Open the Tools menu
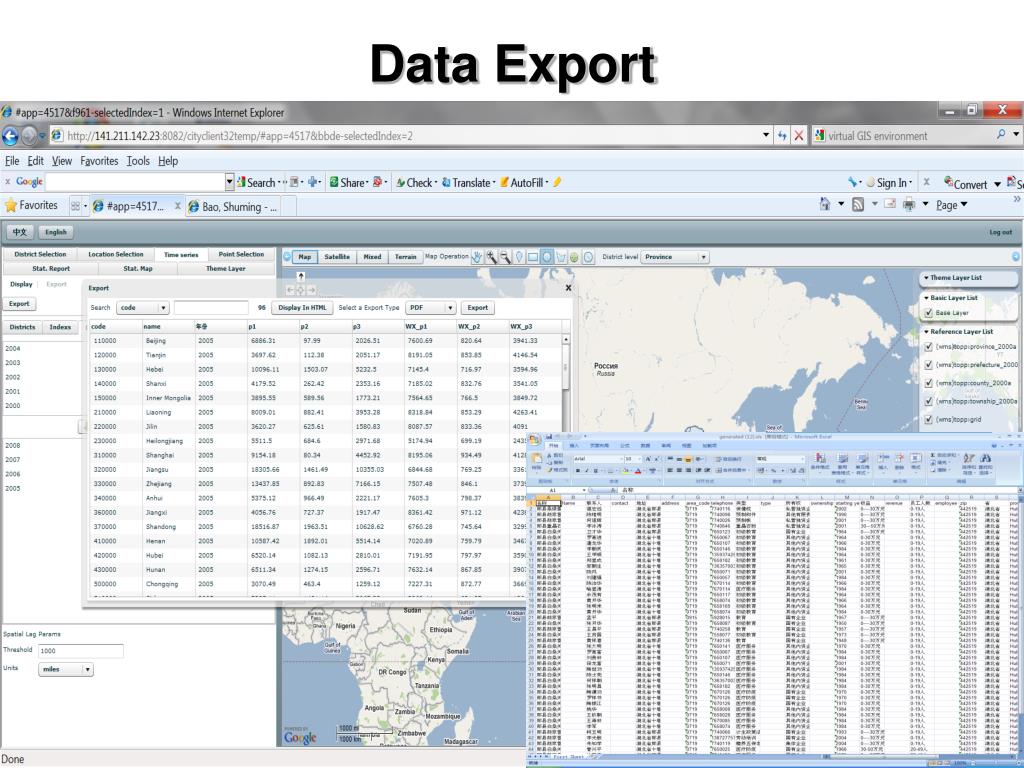Screen dimensions: 1024x768 tap(138, 161)
